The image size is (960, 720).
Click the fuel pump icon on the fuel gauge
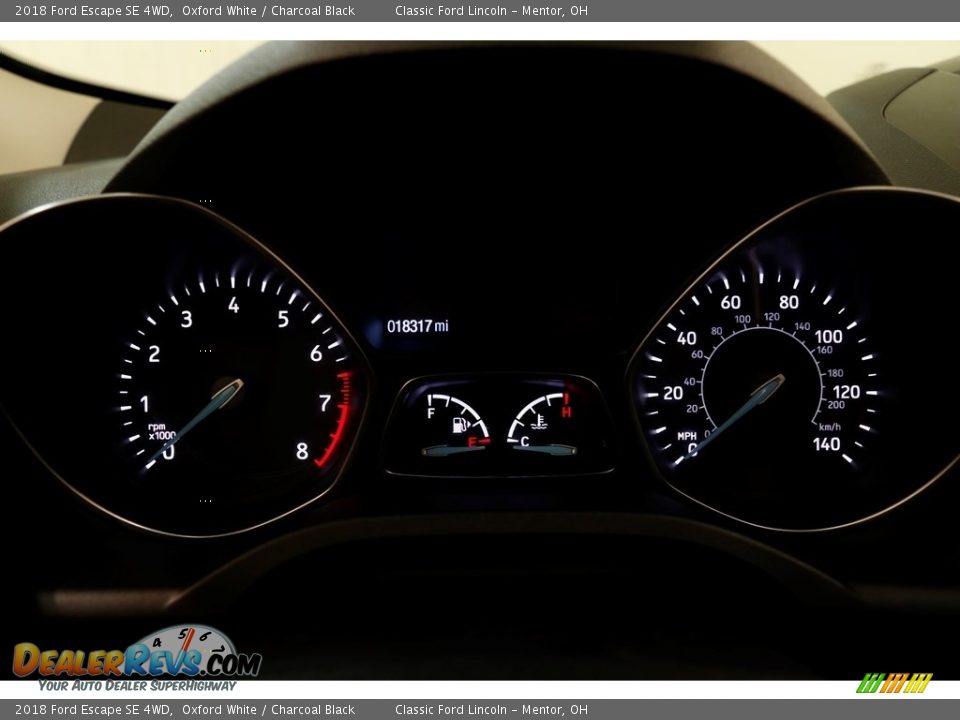click(x=460, y=425)
